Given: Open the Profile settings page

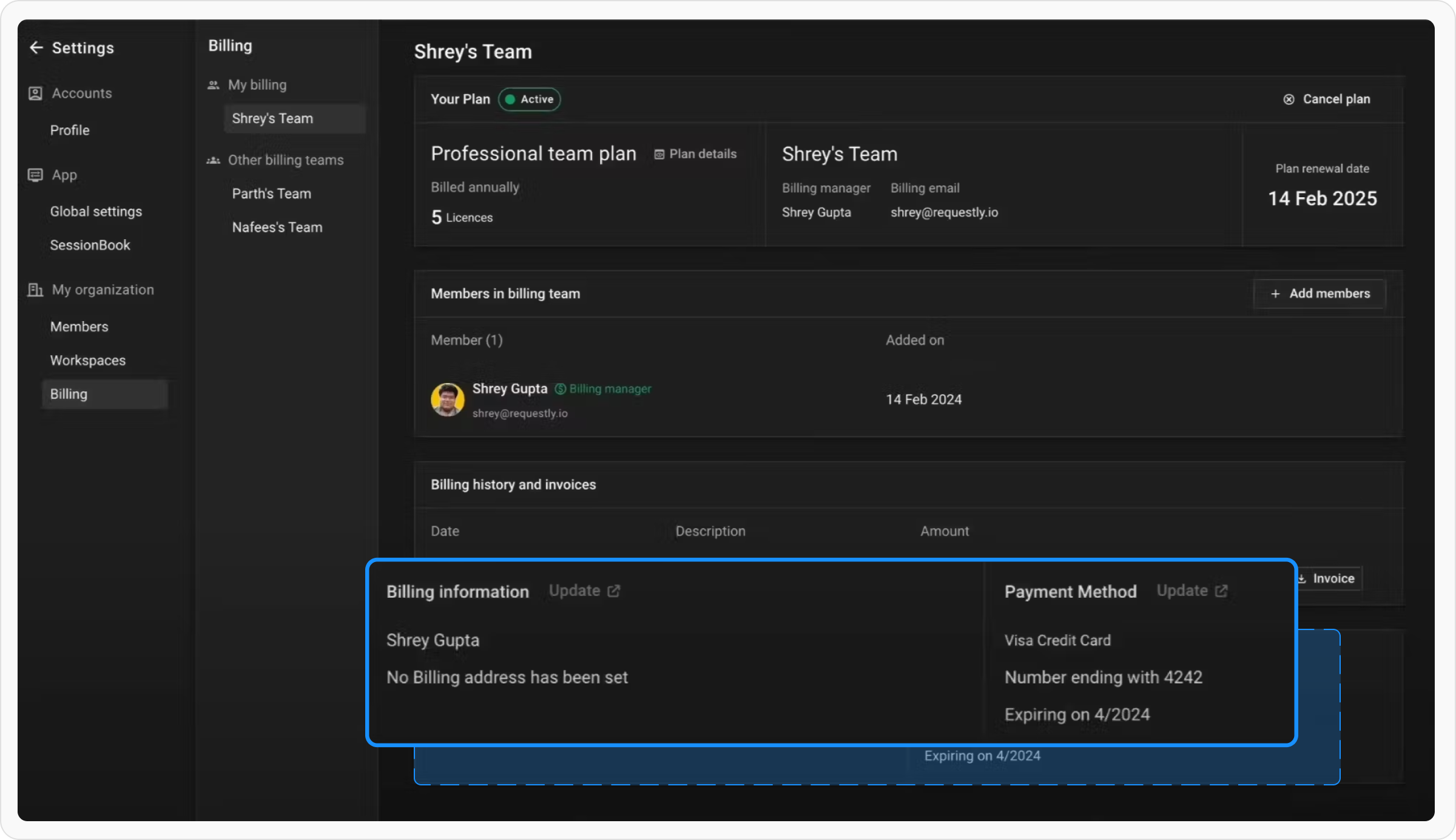Looking at the screenshot, I should click(70, 130).
